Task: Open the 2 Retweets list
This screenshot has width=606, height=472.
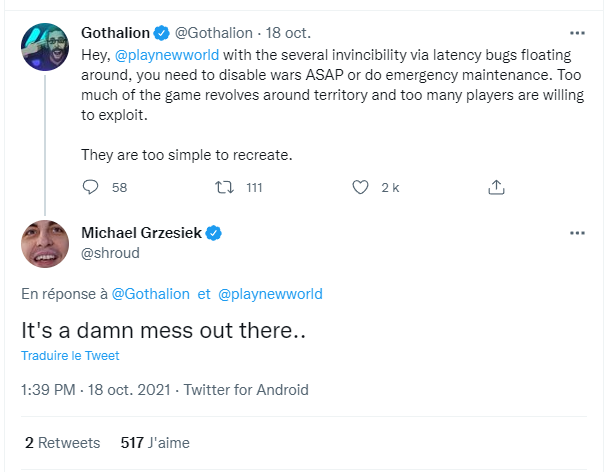Action: (62, 442)
